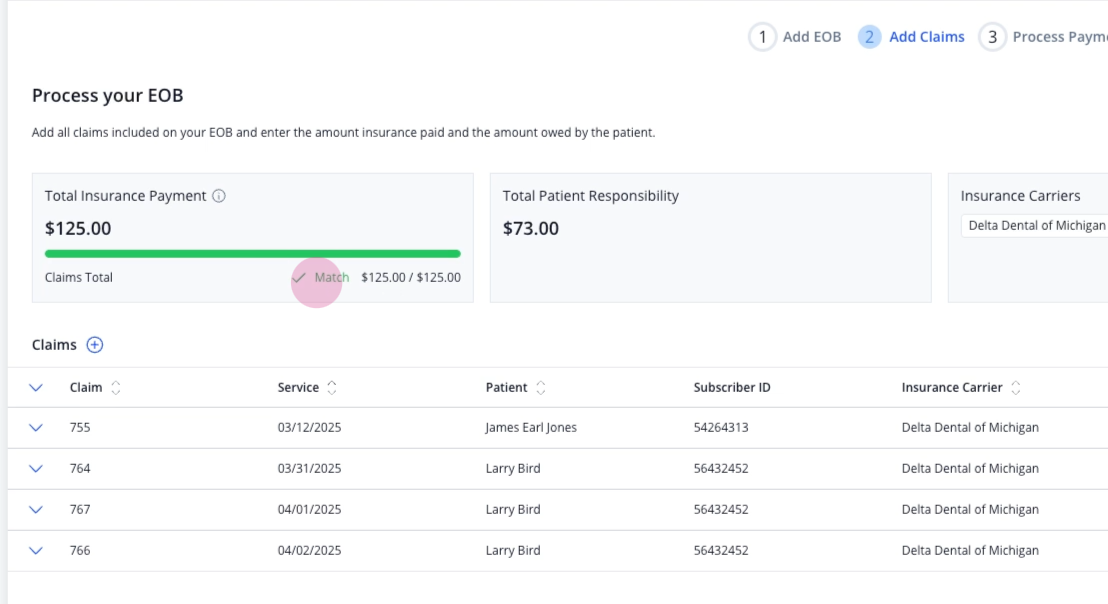Click Larry Bird in claim 766 row

coord(513,550)
